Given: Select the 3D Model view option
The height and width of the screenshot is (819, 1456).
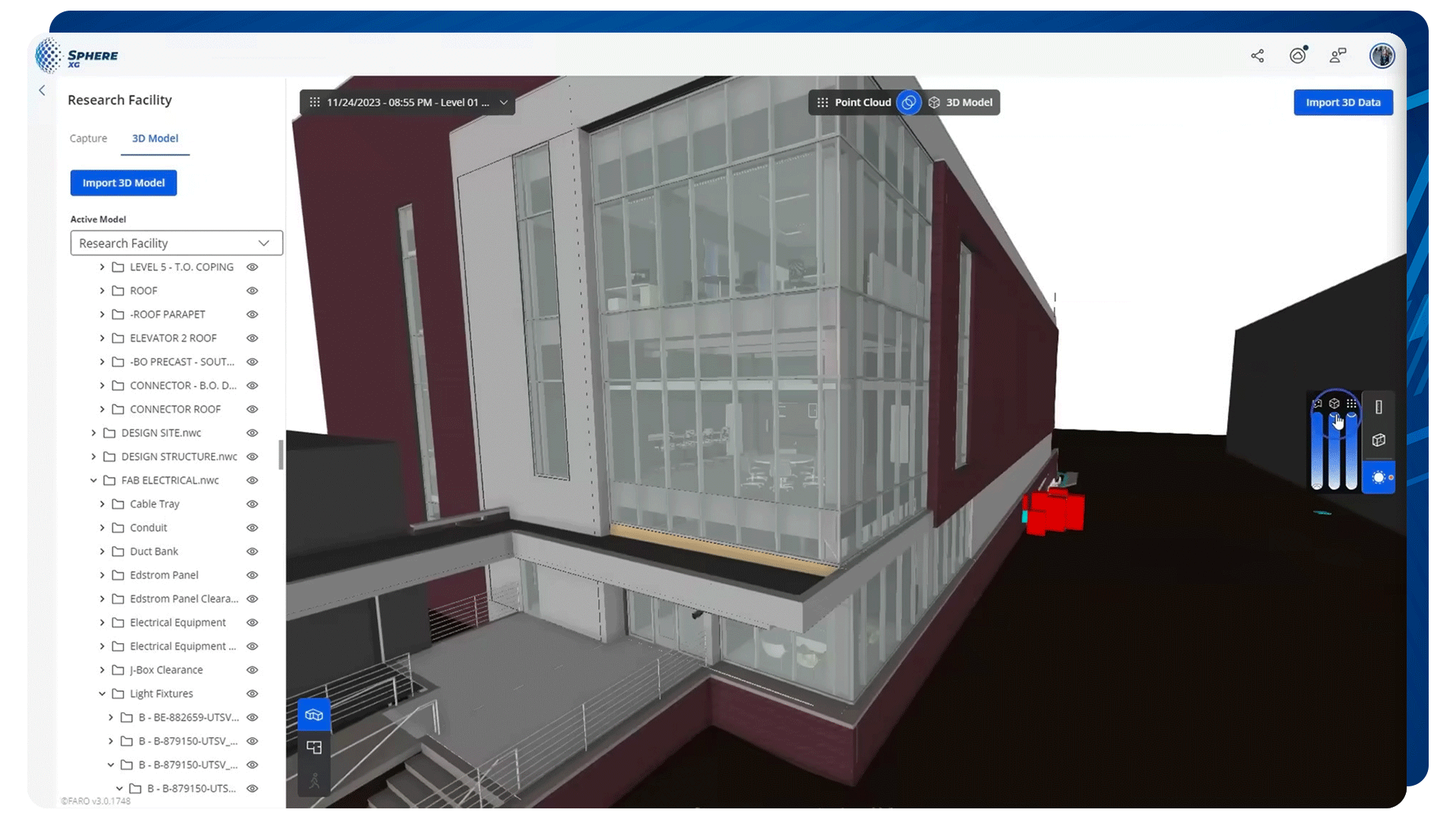Looking at the screenshot, I should pyautogui.click(x=961, y=102).
